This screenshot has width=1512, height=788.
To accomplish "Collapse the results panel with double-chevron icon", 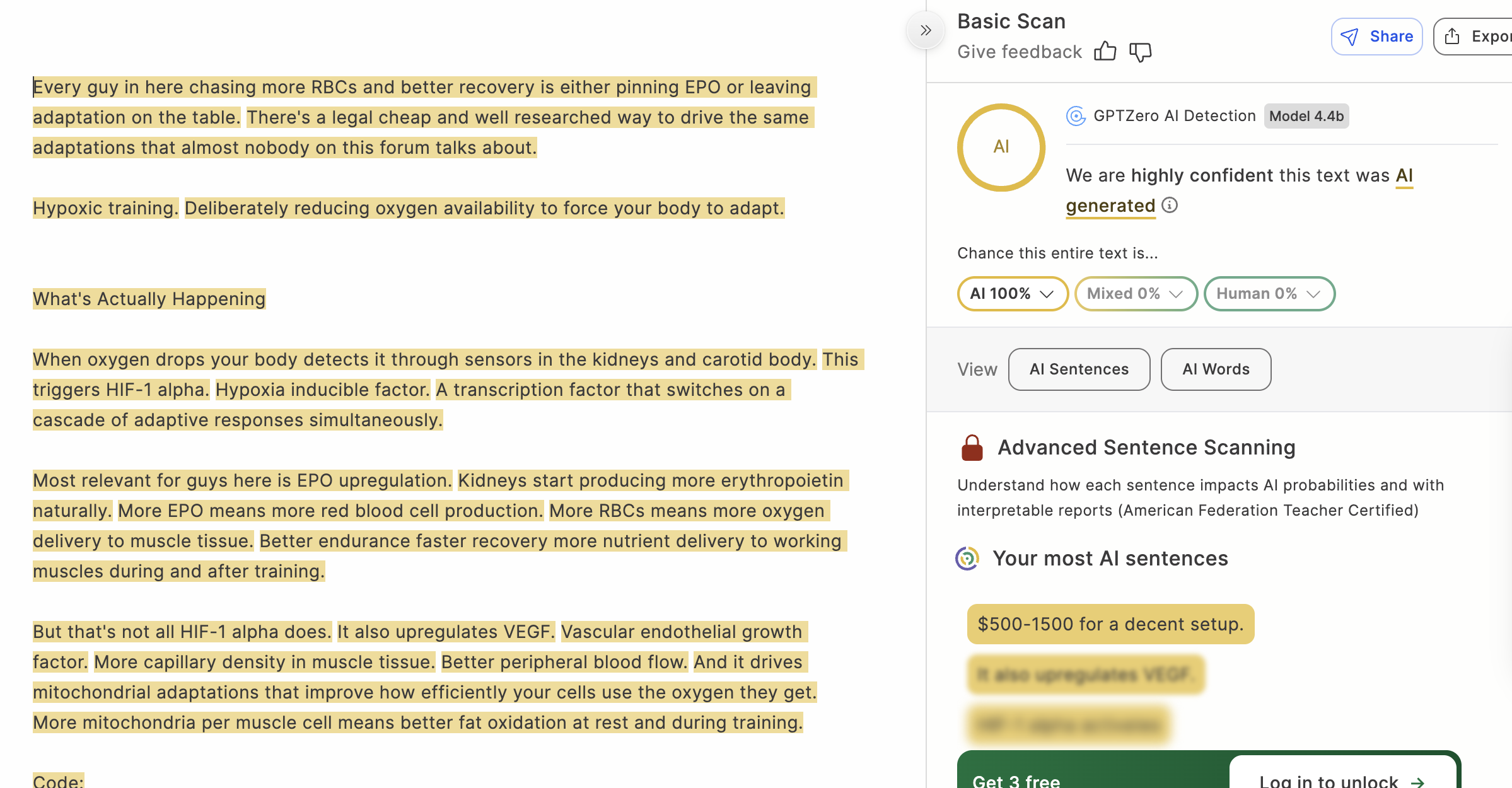I will click(x=925, y=30).
